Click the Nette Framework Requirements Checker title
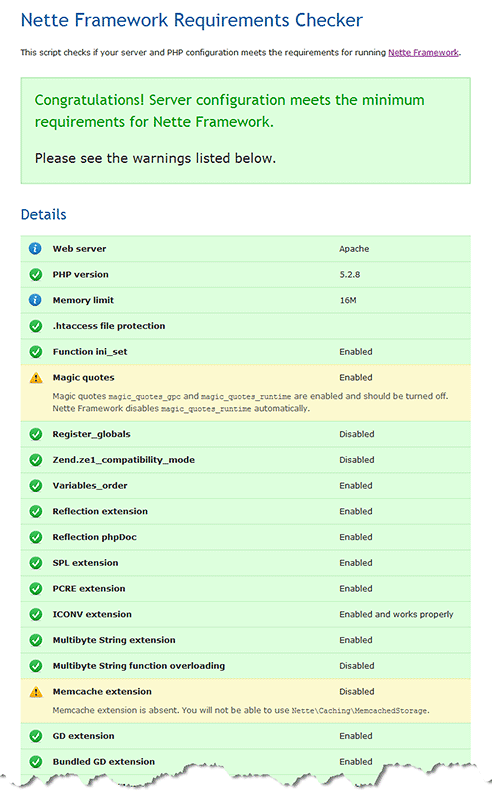This screenshot has height=800, width=492. point(191,20)
